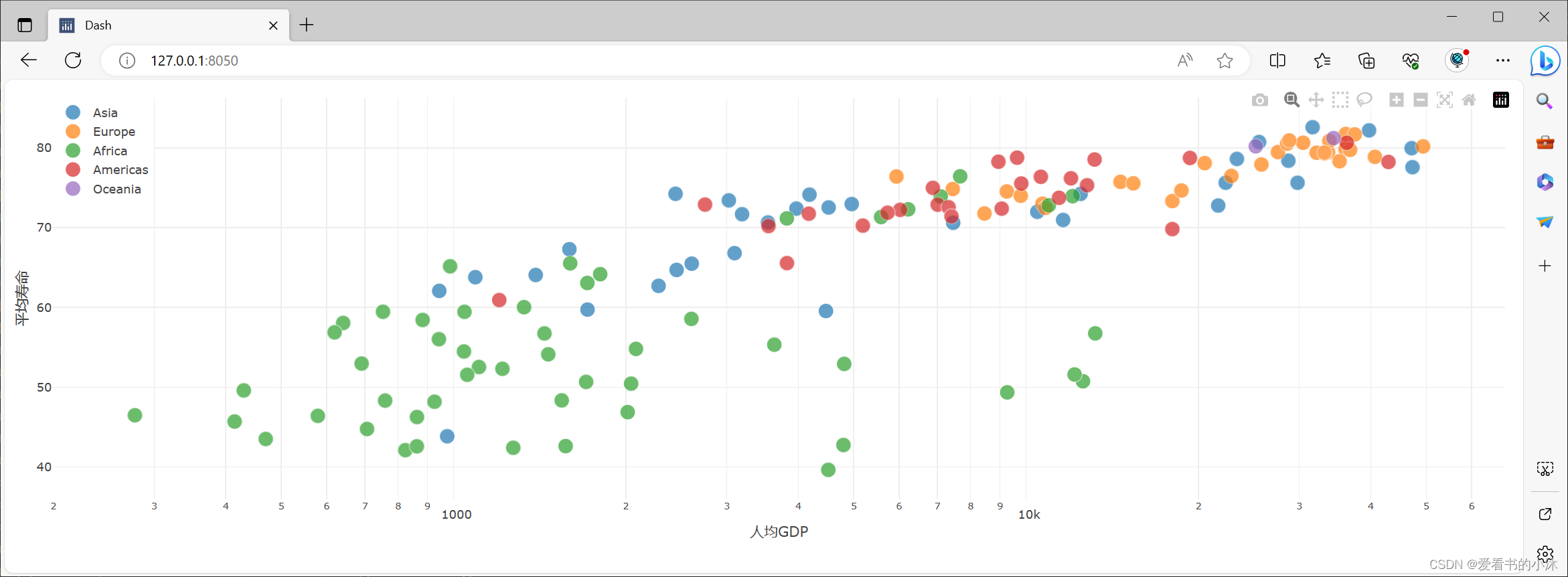
Task: Open Split screen view
Action: point(1277,61)
